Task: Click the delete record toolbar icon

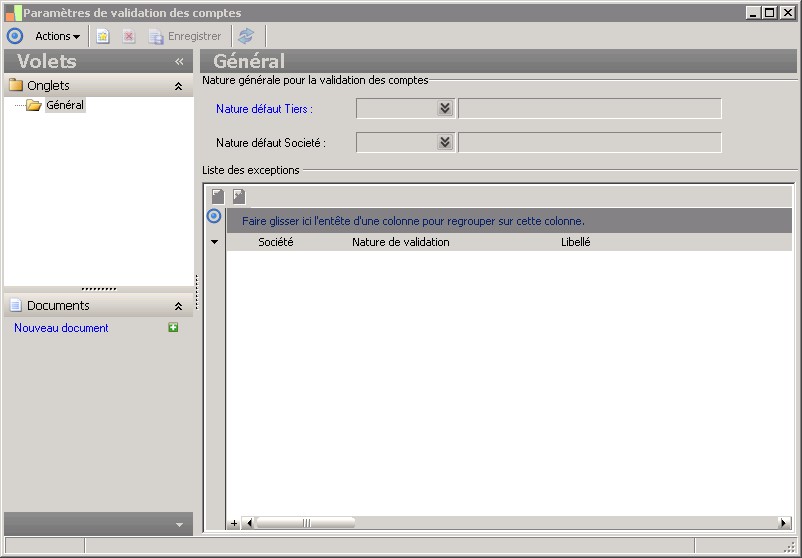Action: coord(128,36)
